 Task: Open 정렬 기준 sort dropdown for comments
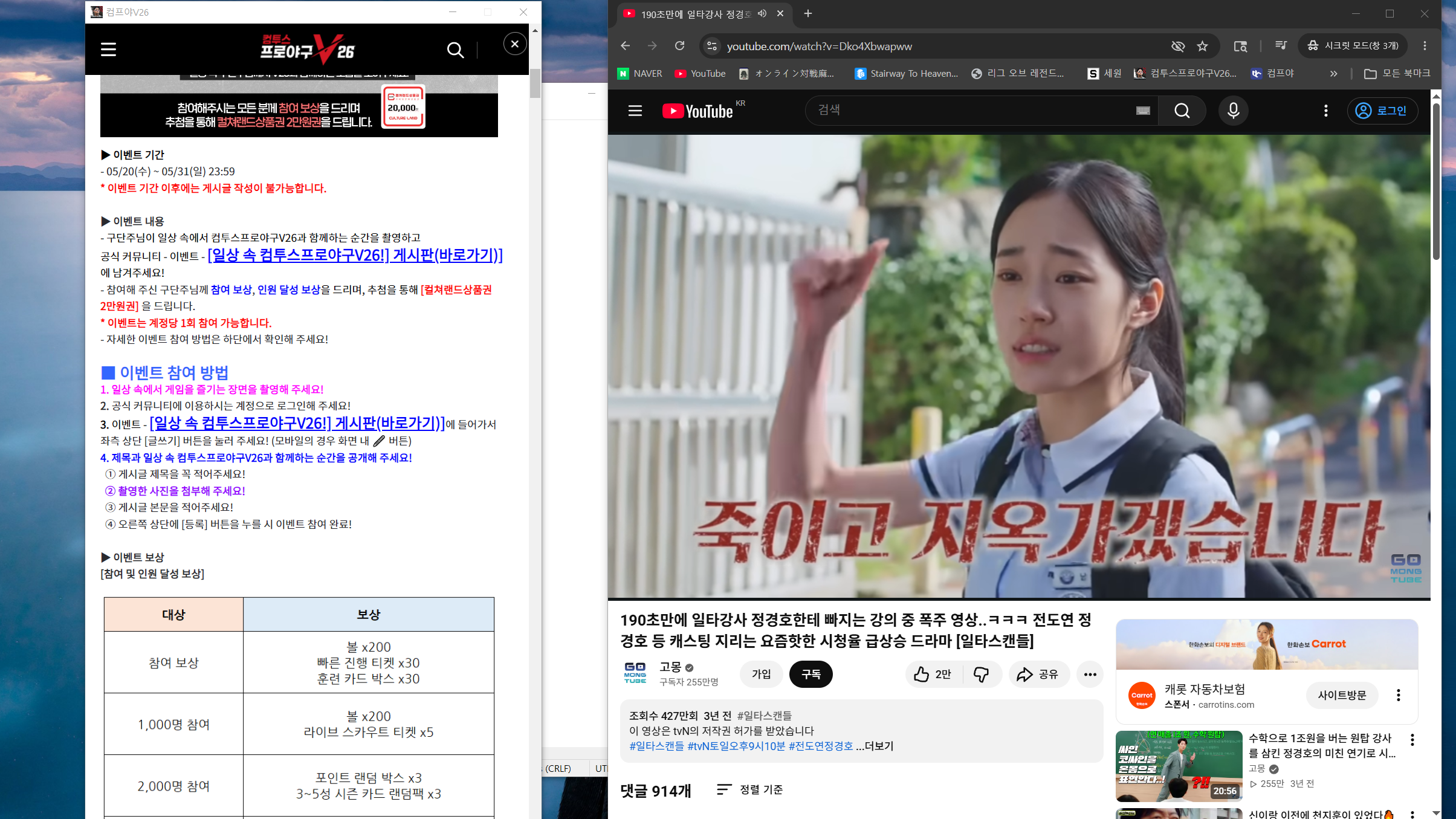[x=749, y=789]
